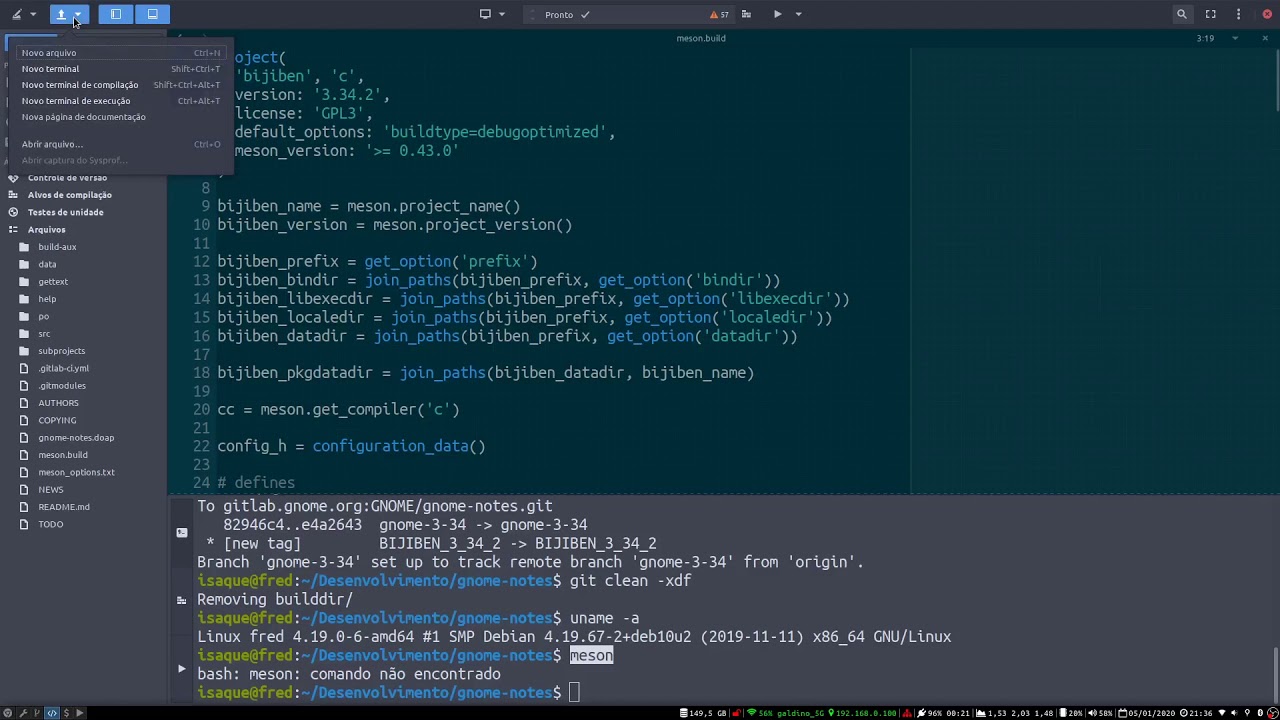1280x720 pixels.
Task: Click the TODO file icon
Action: (x=24, y=524)
